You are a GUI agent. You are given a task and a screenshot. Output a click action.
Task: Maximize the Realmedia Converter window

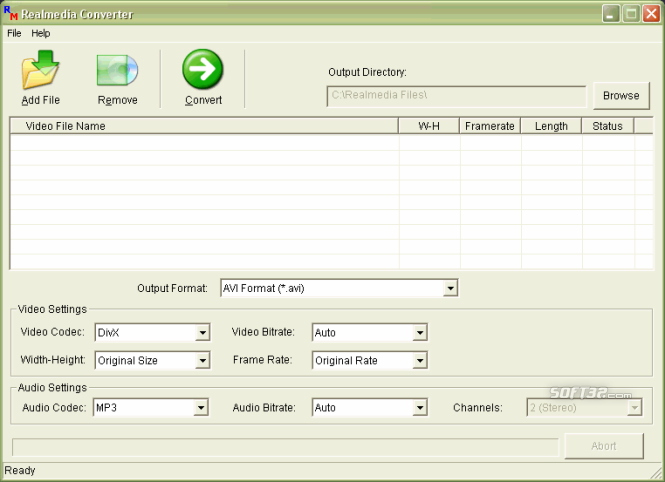pos(631,14)
